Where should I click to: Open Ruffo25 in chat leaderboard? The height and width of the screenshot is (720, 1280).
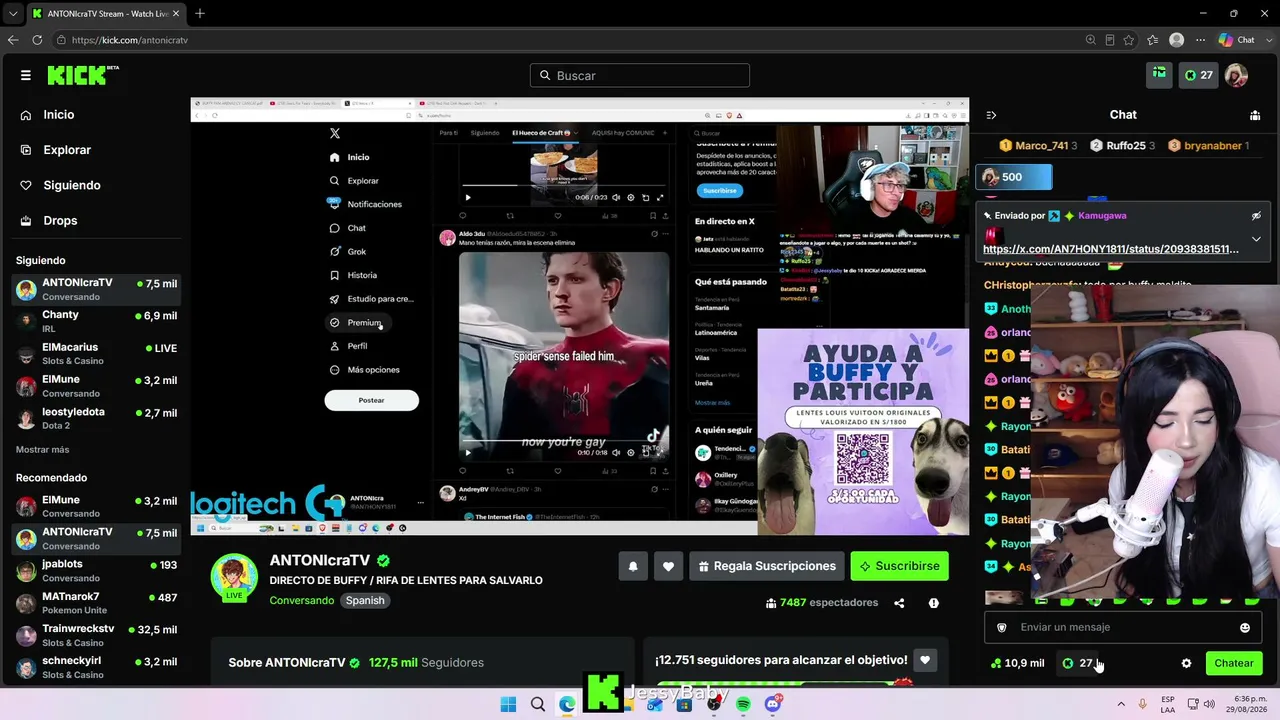click(1122, 145)
